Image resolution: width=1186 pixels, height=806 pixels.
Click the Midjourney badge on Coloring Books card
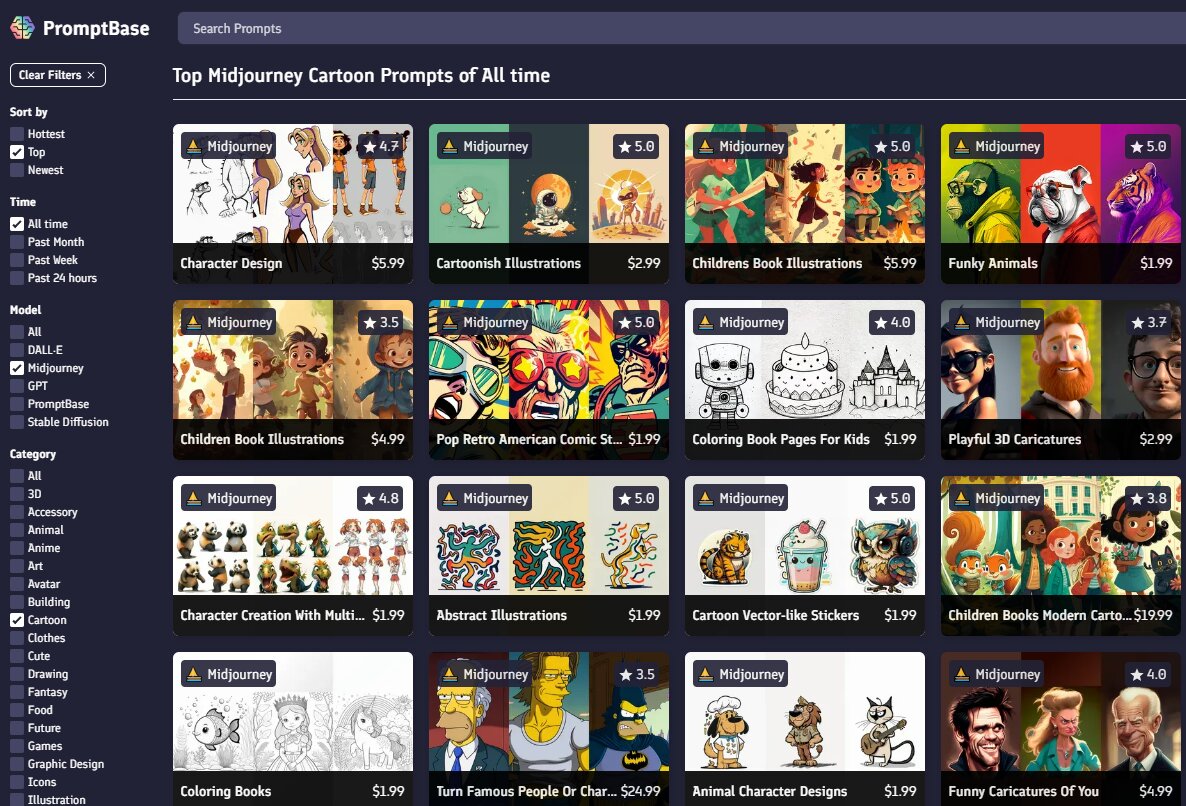228,674
